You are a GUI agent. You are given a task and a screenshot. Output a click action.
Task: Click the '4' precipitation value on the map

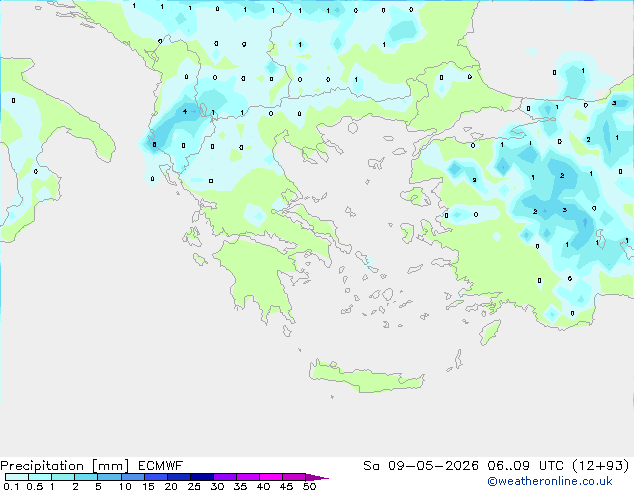185,111
